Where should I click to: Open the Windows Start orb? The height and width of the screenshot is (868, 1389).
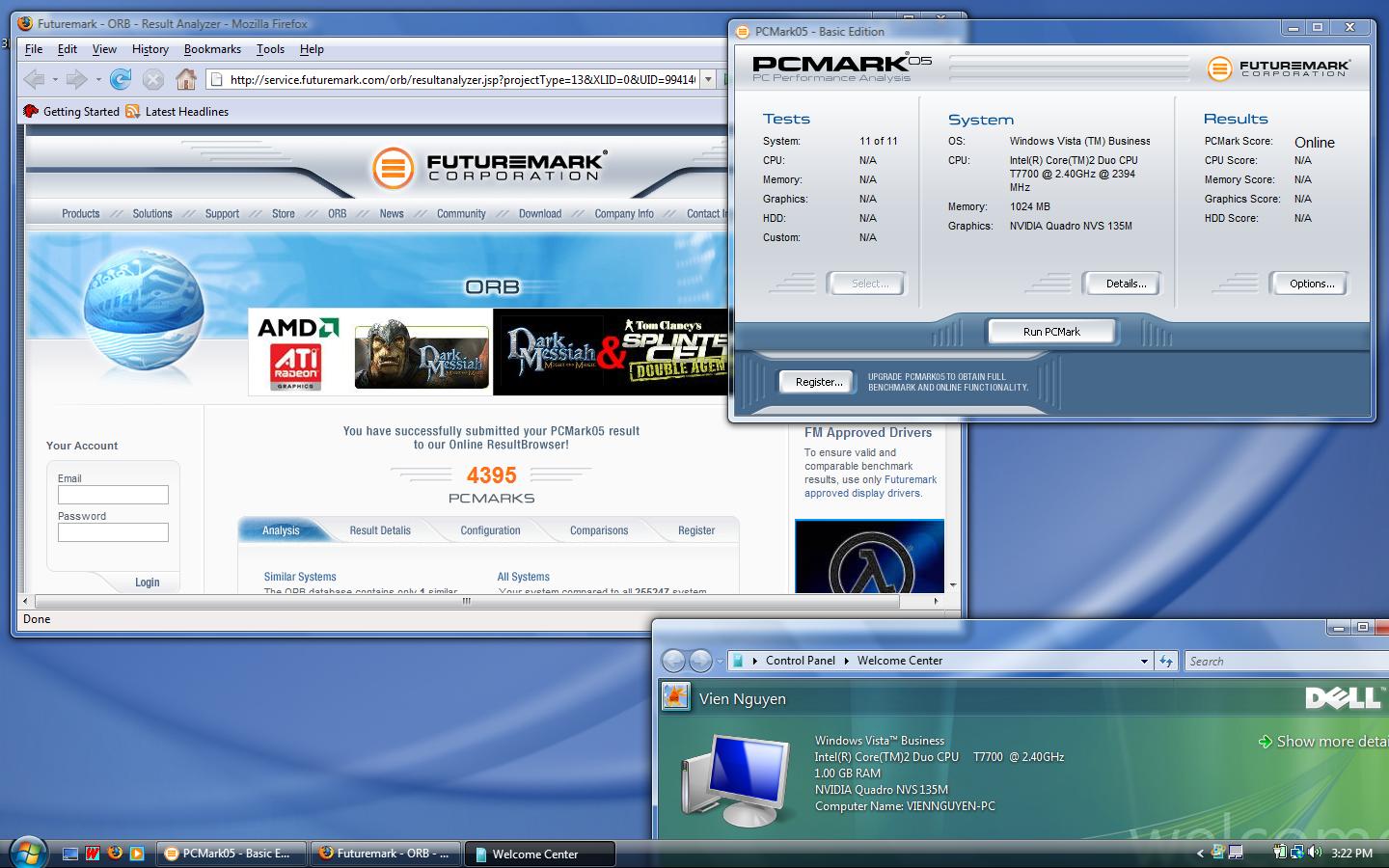27,853
